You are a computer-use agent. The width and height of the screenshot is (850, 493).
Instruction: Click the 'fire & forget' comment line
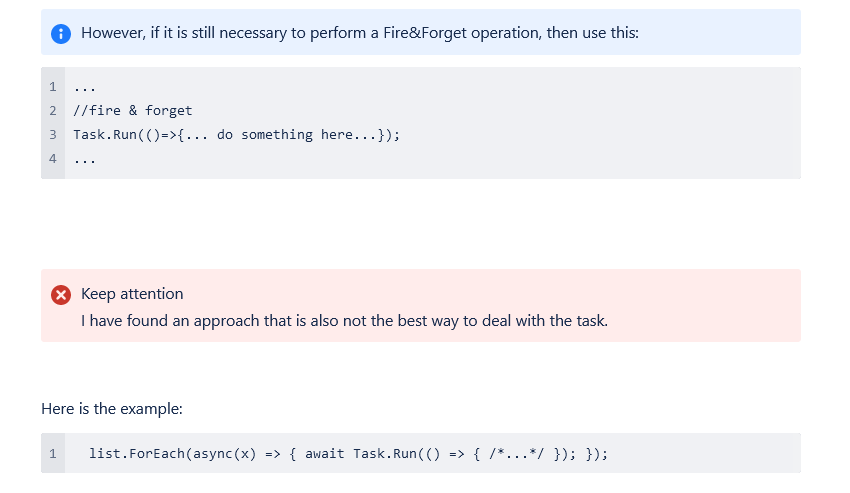(133, 111)
